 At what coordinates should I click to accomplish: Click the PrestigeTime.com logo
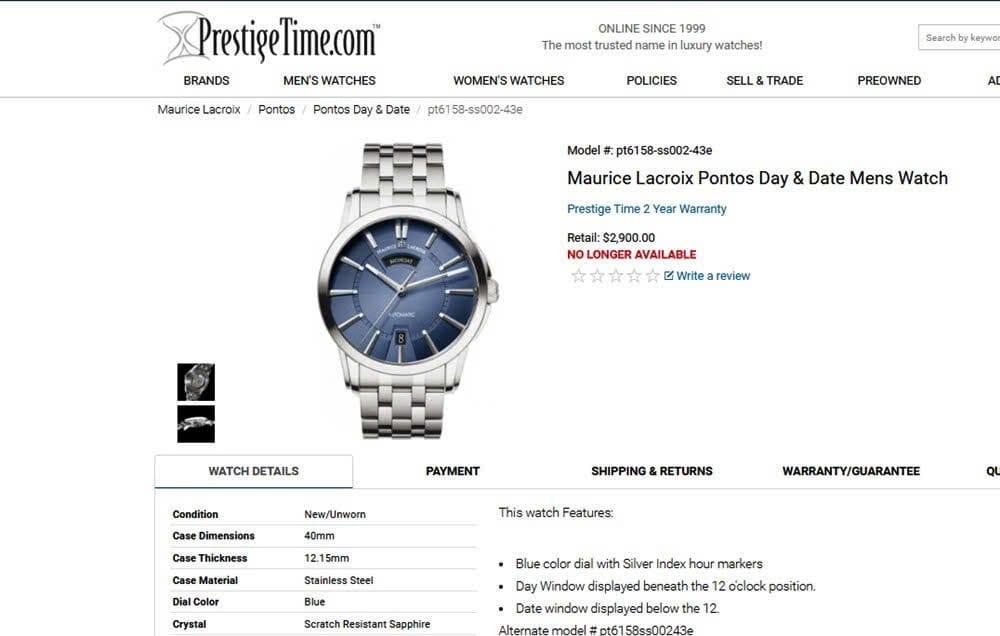coord(269,38)
